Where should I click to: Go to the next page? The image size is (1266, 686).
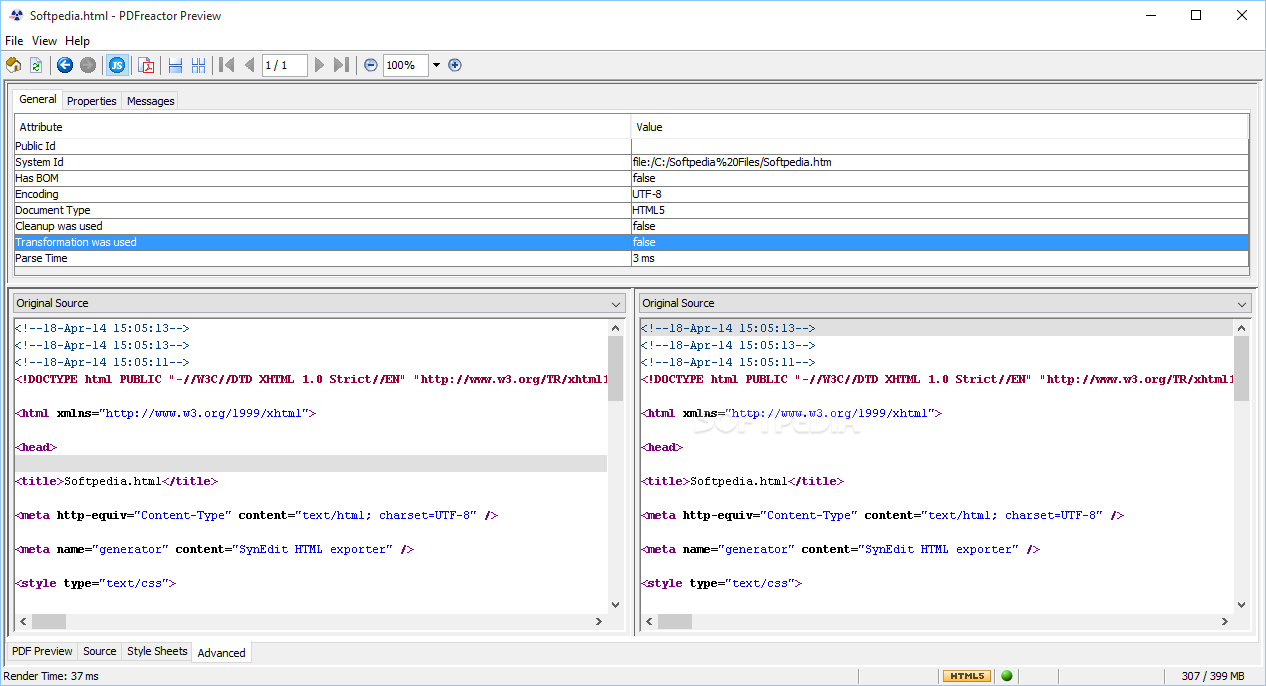click(x=320, y=65)
